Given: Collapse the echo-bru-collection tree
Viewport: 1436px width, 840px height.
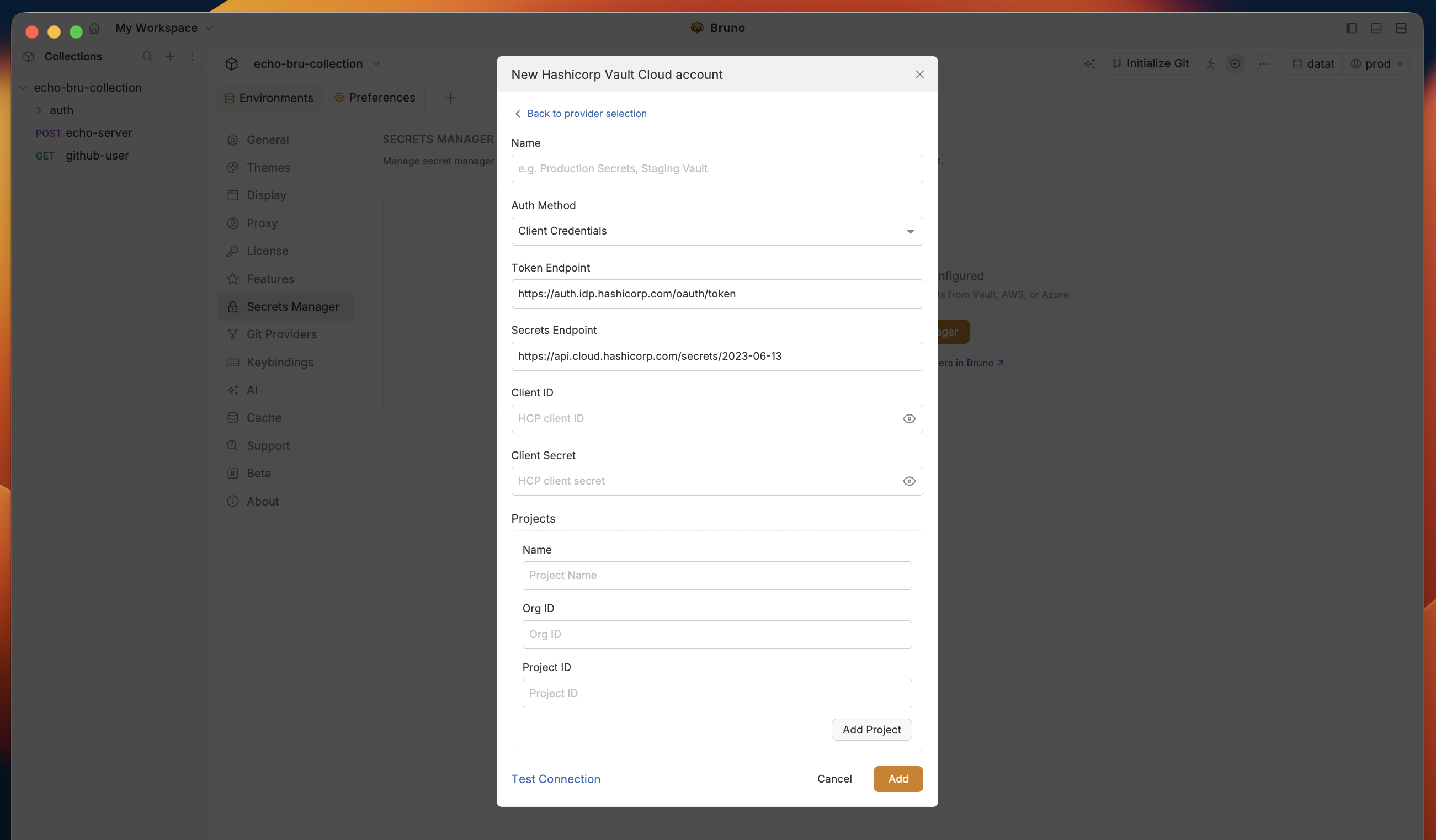Looking at the screenshot, I should pos(23,88).
